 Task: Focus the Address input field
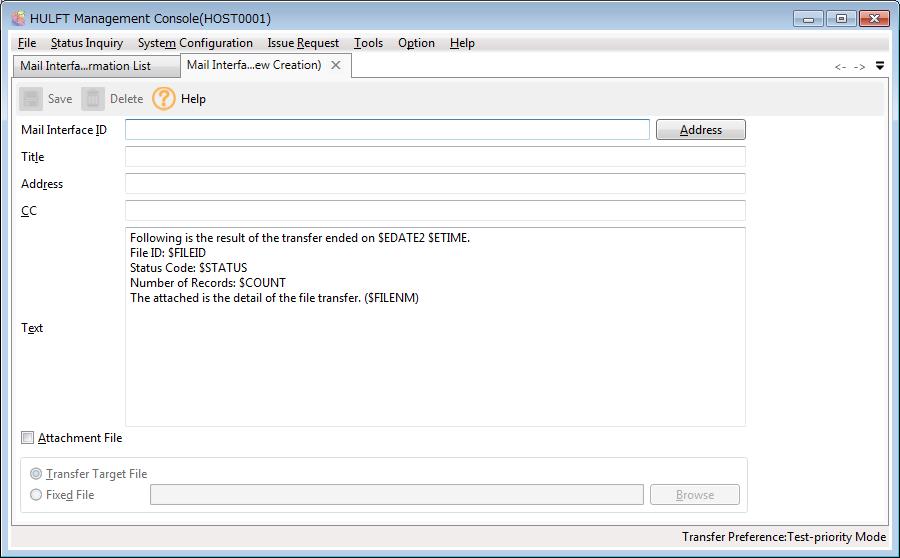(435, 184)
